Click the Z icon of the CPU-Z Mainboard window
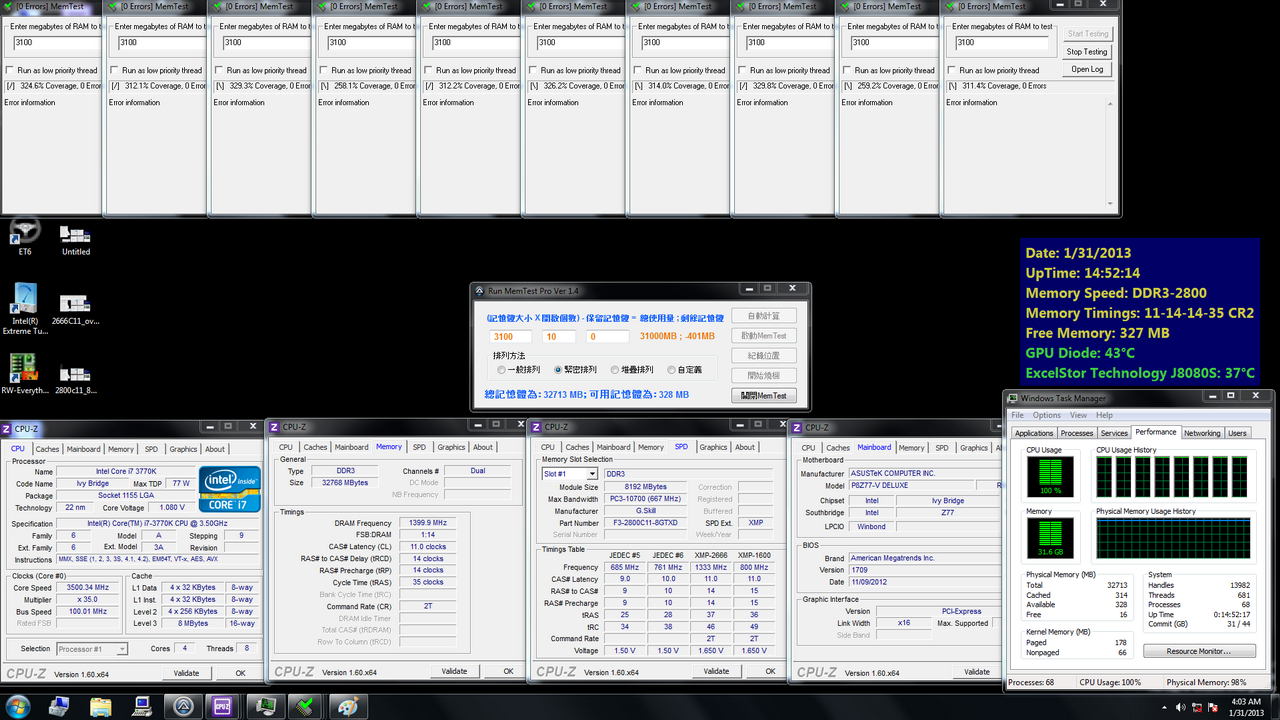This screenshot has height=720, width=1280. point(798,427)
